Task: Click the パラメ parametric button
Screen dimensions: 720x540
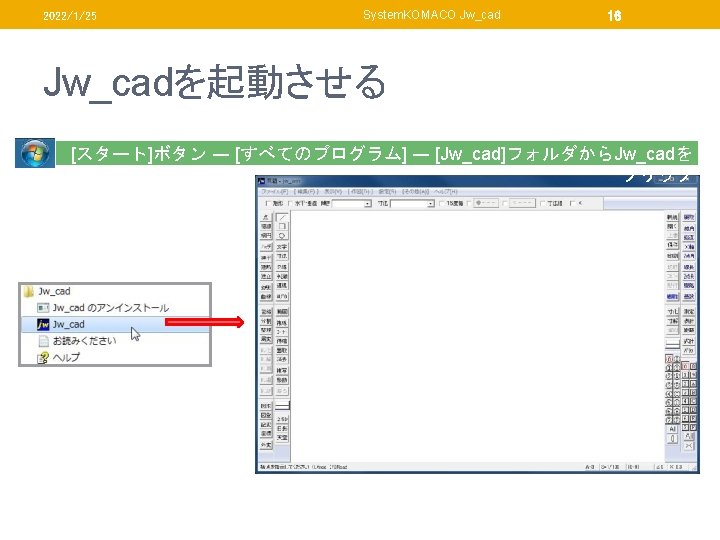Action: pyautogui.click(x=689, y=350)
